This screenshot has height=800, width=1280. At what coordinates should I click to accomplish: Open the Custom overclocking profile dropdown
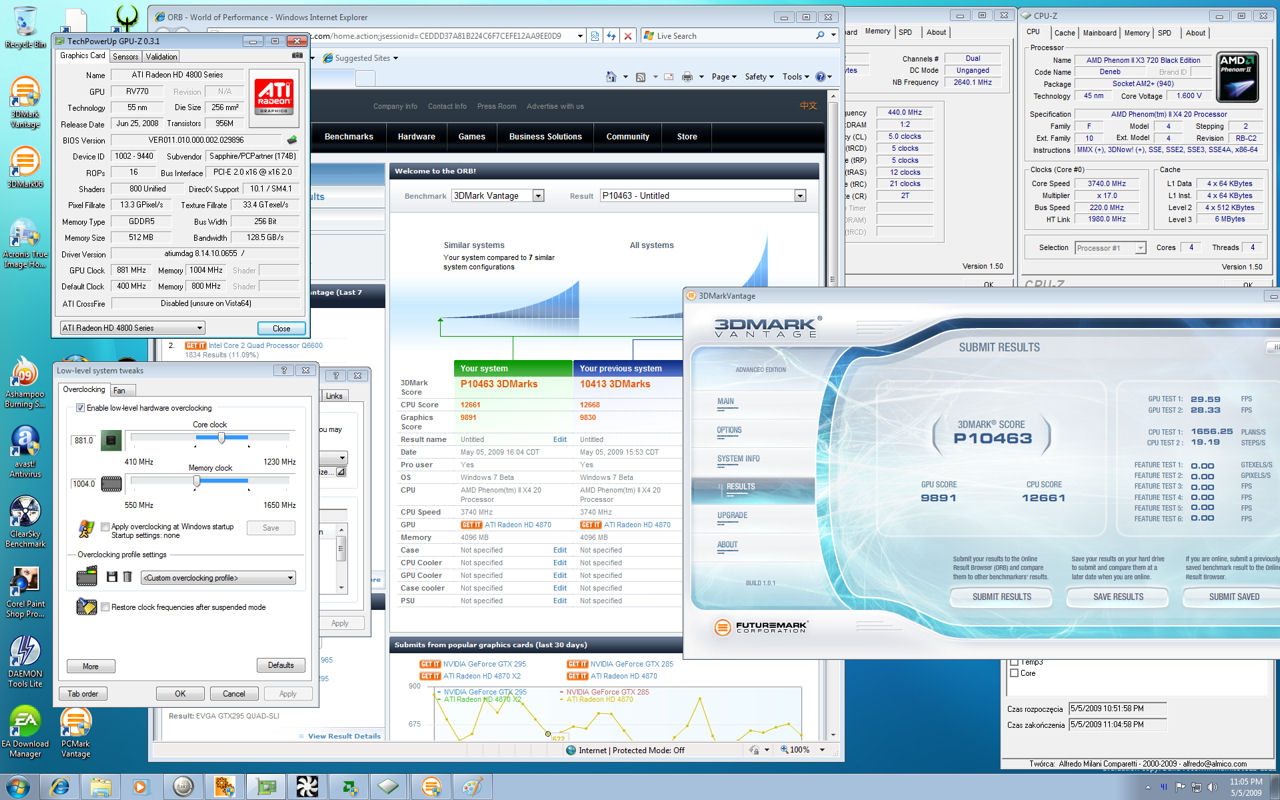(x=218, y=577)
